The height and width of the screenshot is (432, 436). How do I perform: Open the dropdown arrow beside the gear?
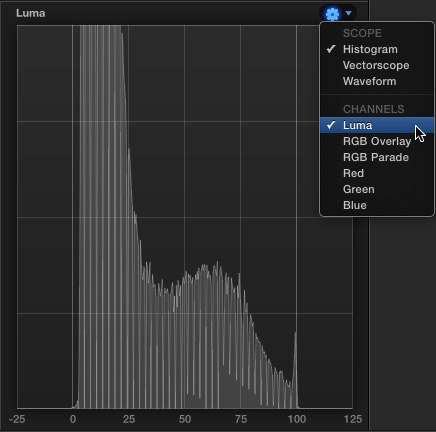click(348, 13)
